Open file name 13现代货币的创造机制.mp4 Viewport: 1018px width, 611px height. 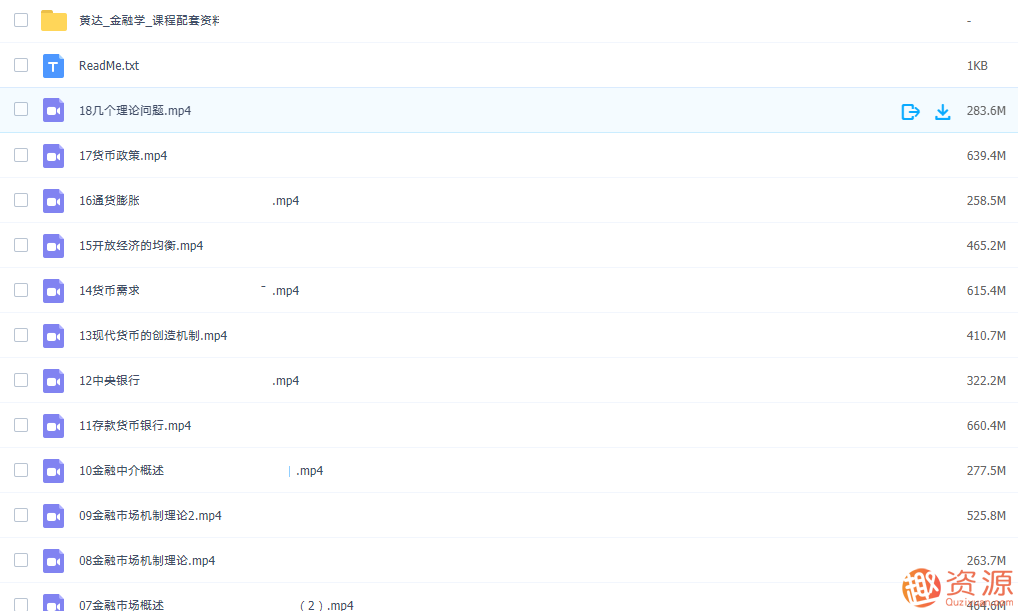pos(153,336)
